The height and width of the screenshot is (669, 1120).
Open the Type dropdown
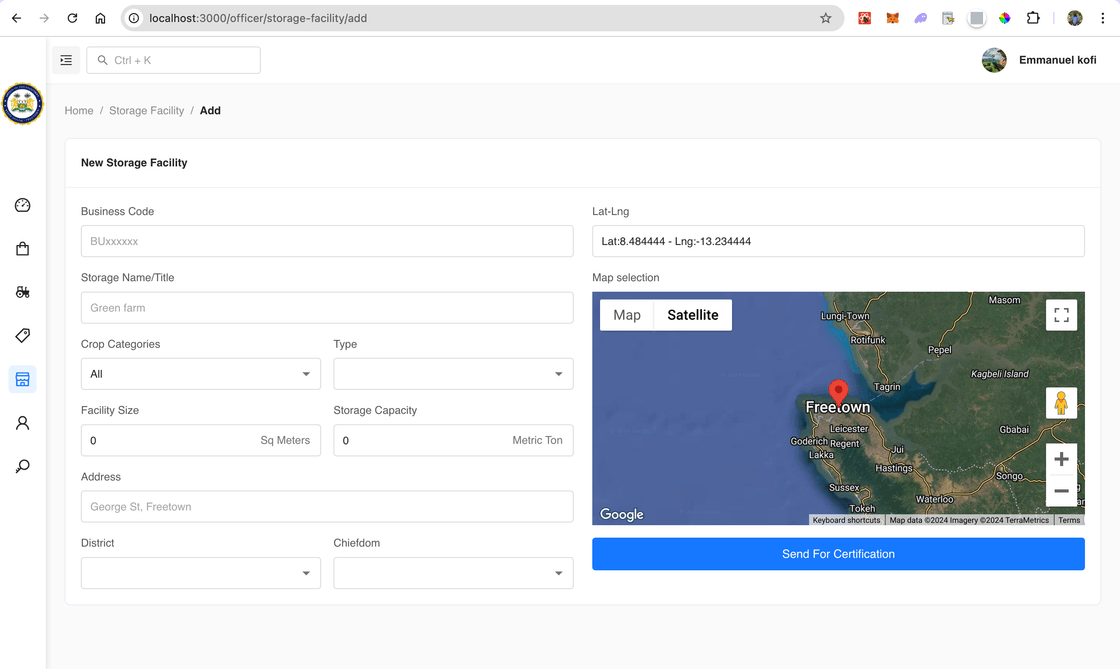tap(454, 374)
